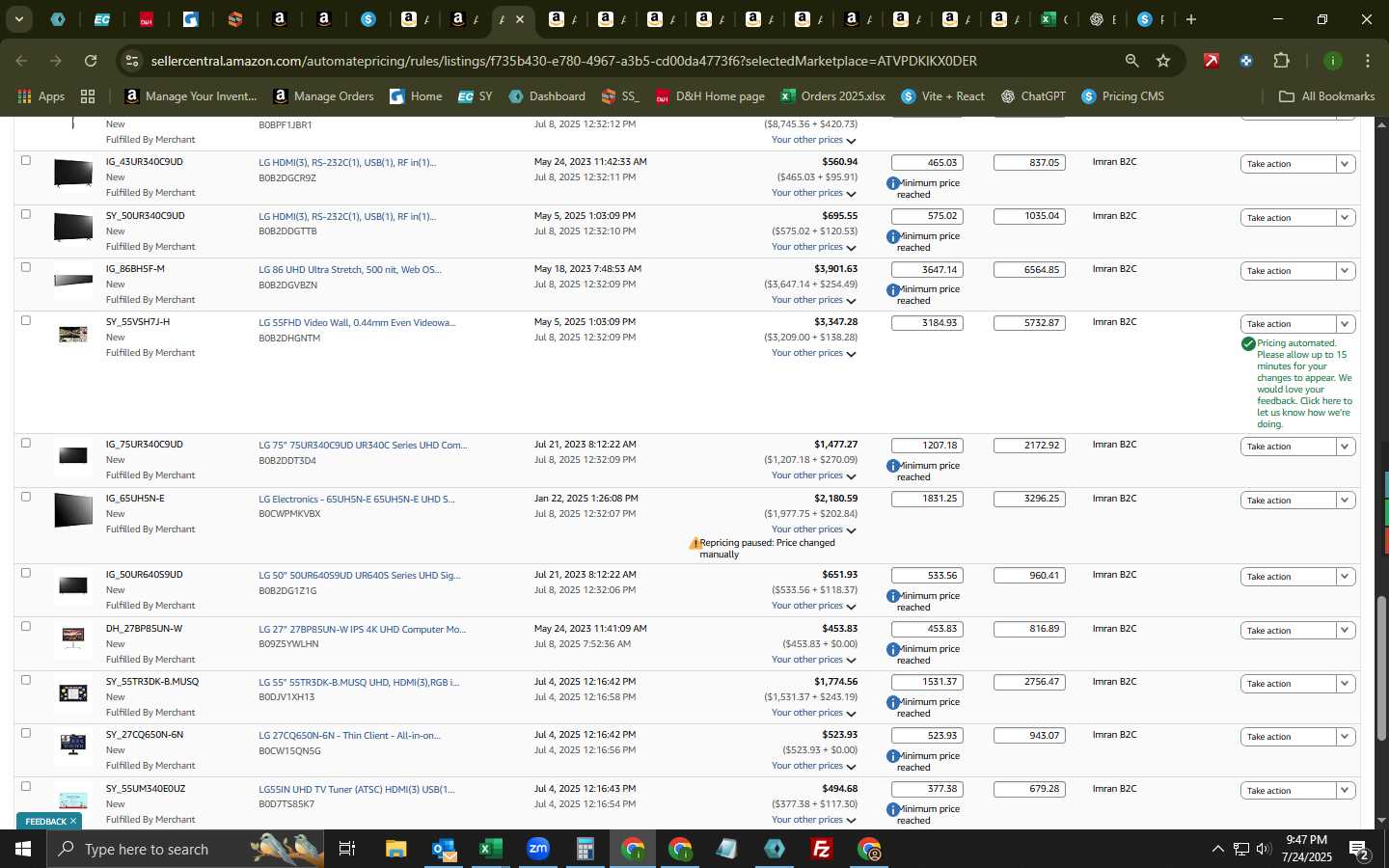Select checkbox for IG_65UH5N-E row
Screen dimensions: 1389x868
pos(26,497)
